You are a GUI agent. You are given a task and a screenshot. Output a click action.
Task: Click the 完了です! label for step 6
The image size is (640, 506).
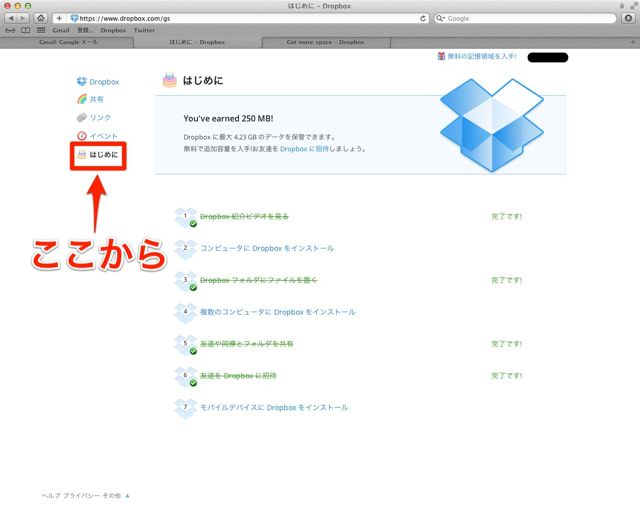tap(506, 376)
